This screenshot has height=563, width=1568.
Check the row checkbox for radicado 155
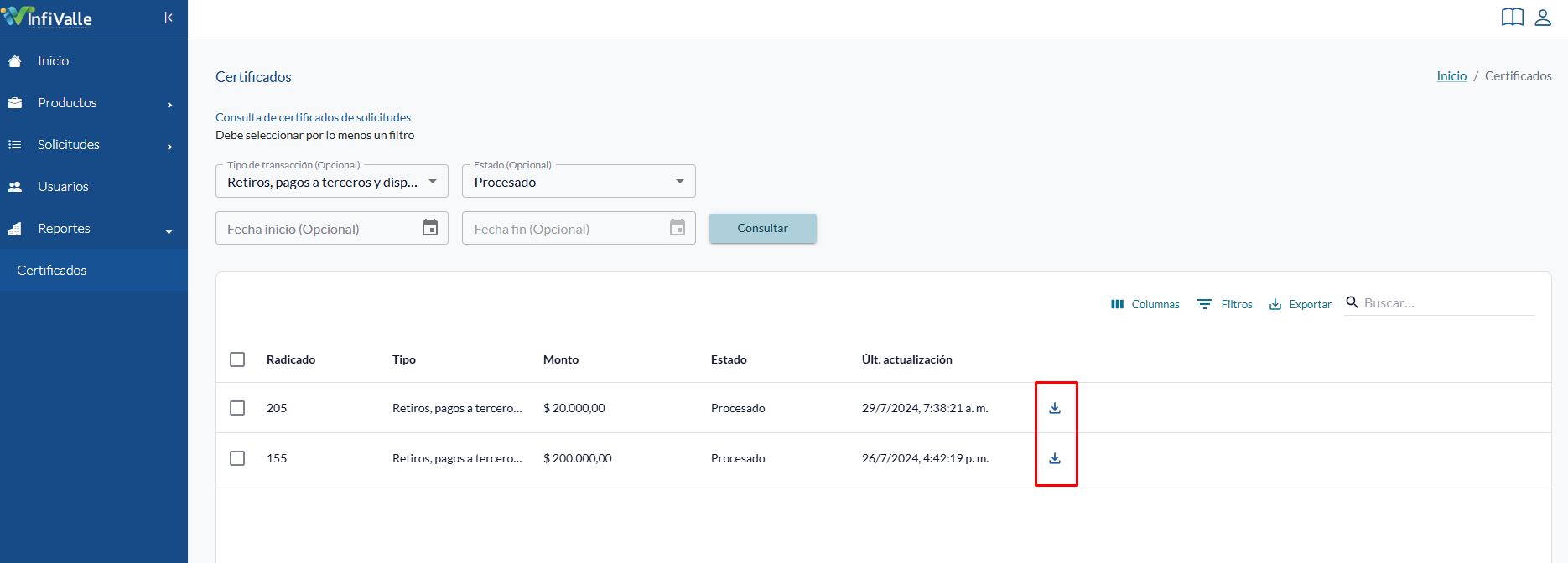[237, 458]
